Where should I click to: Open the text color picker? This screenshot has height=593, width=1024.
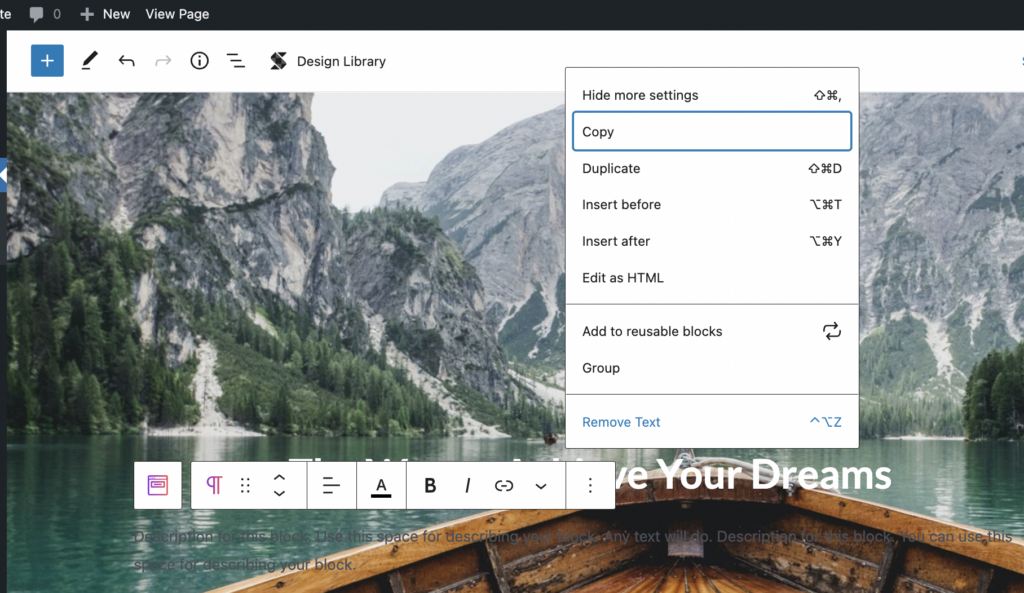381,485
